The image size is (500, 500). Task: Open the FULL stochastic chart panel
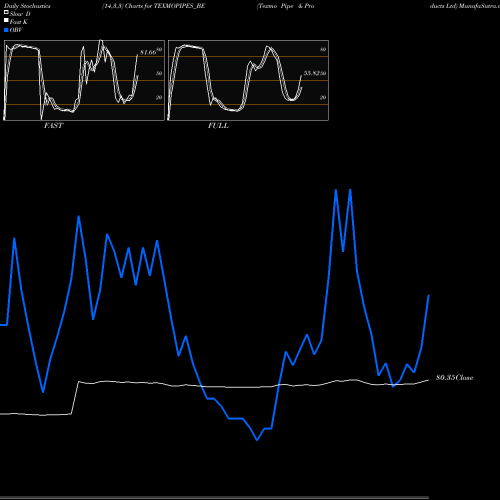pos(248,80)
